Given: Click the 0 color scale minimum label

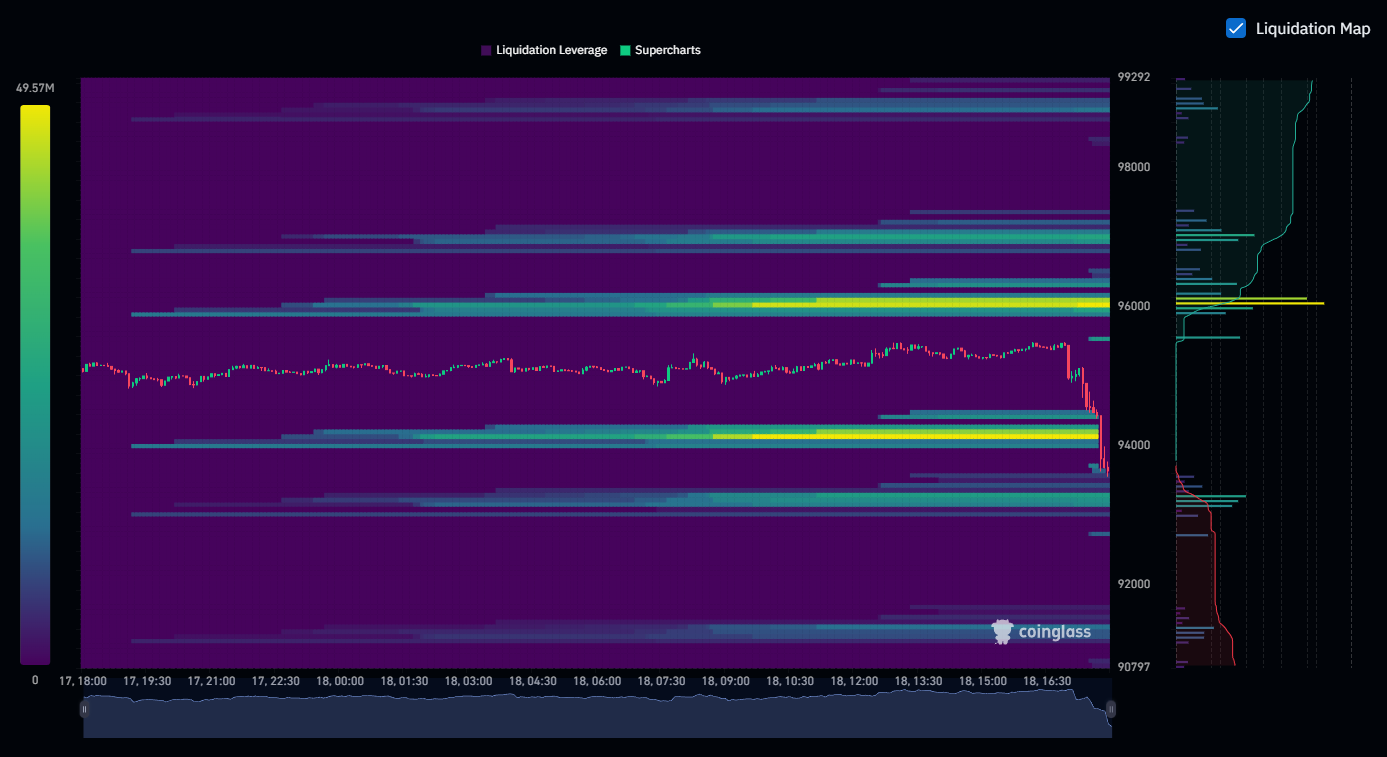Looking at the screenshot, I should point(35,680).
